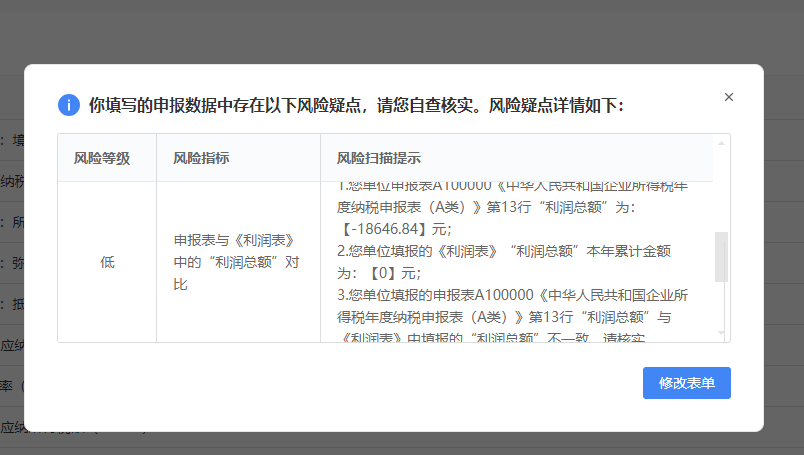Click the scroll down arrow of table
This screenshot has width=804, height=455.
coord(721,333)
